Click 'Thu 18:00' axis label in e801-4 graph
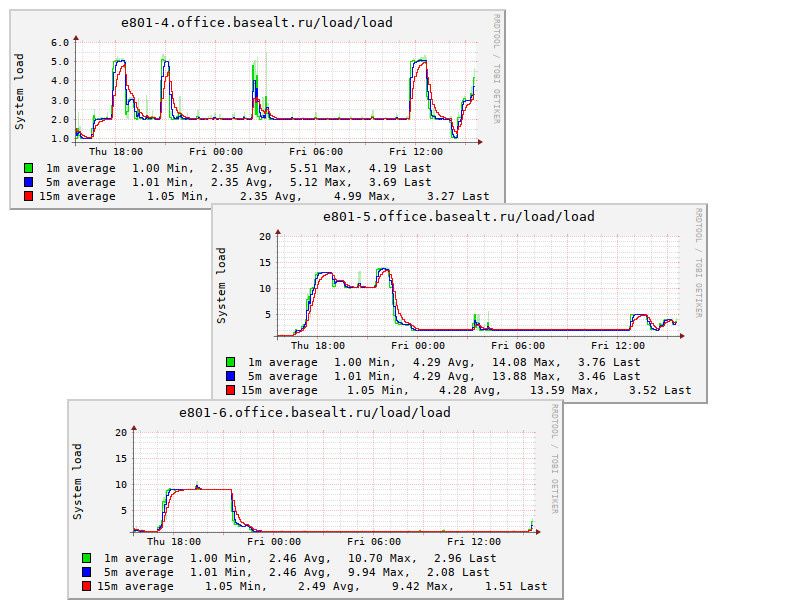The height and width of the screenshot is (600, 800). click(x=116, y=152)
